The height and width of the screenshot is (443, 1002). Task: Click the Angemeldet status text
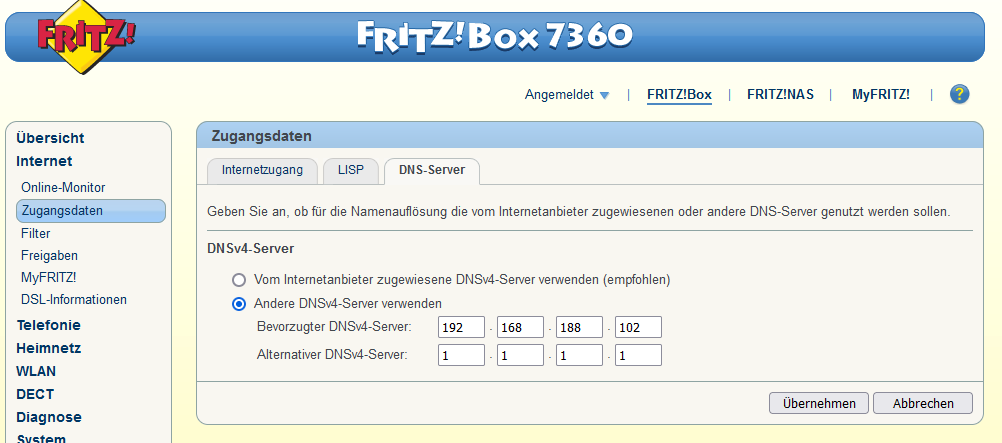pyautogui.click(x=559, y=95)
